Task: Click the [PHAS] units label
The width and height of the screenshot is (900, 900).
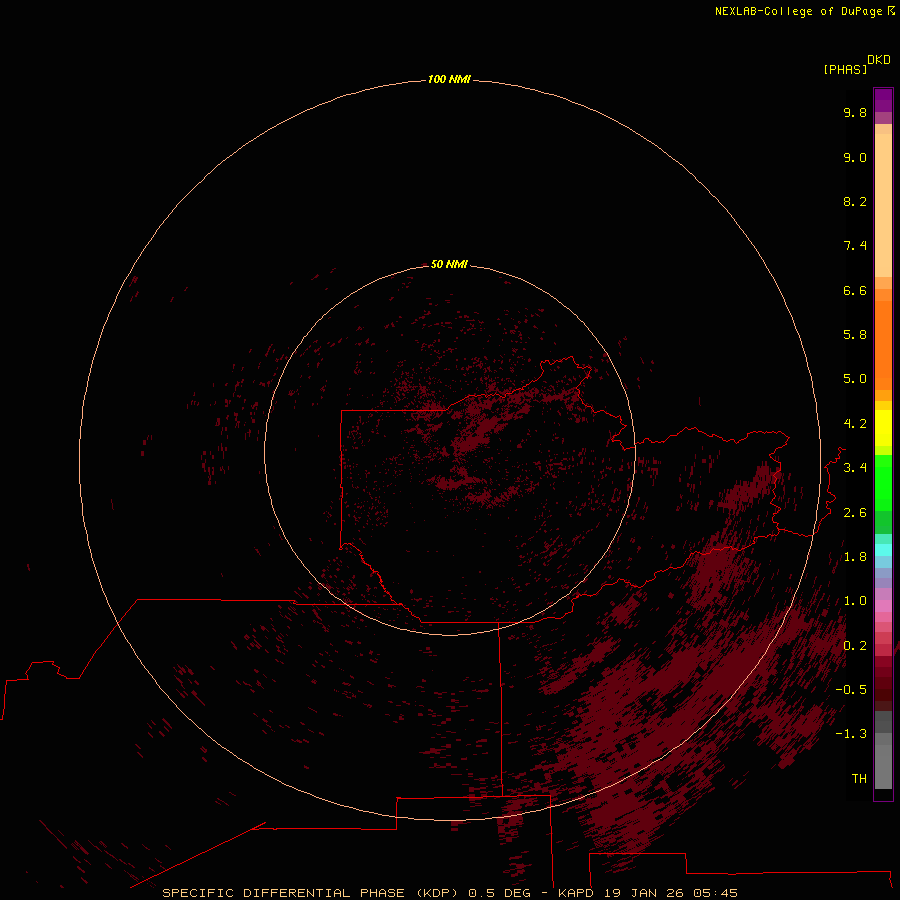Action: coord(845,69)
